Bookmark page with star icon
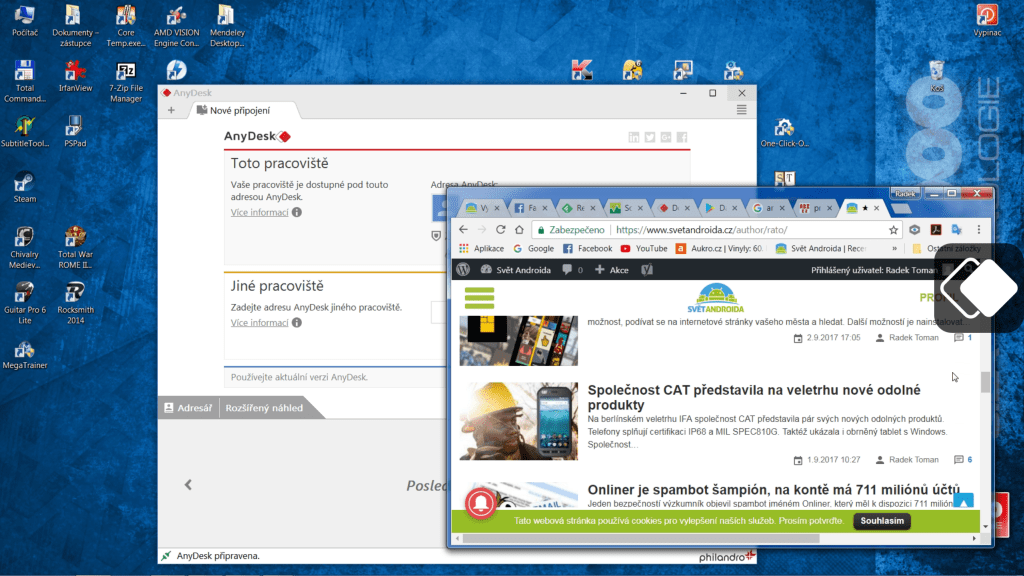Viewport: 1024px width, 576px height. click(x=893, y=230)
